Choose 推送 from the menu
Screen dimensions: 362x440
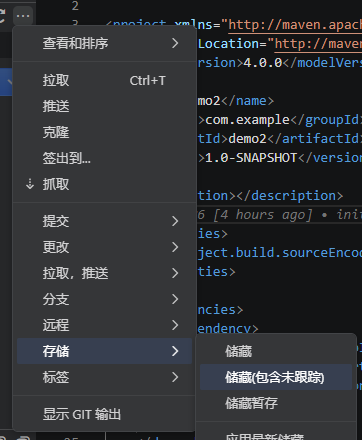click(x=104, y=106)
